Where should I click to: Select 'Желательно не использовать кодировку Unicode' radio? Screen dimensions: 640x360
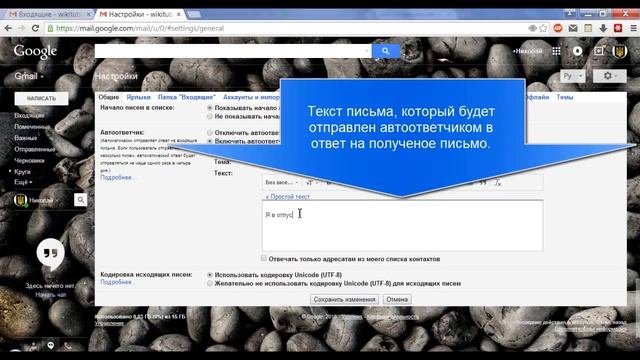[x=210, y=283]
